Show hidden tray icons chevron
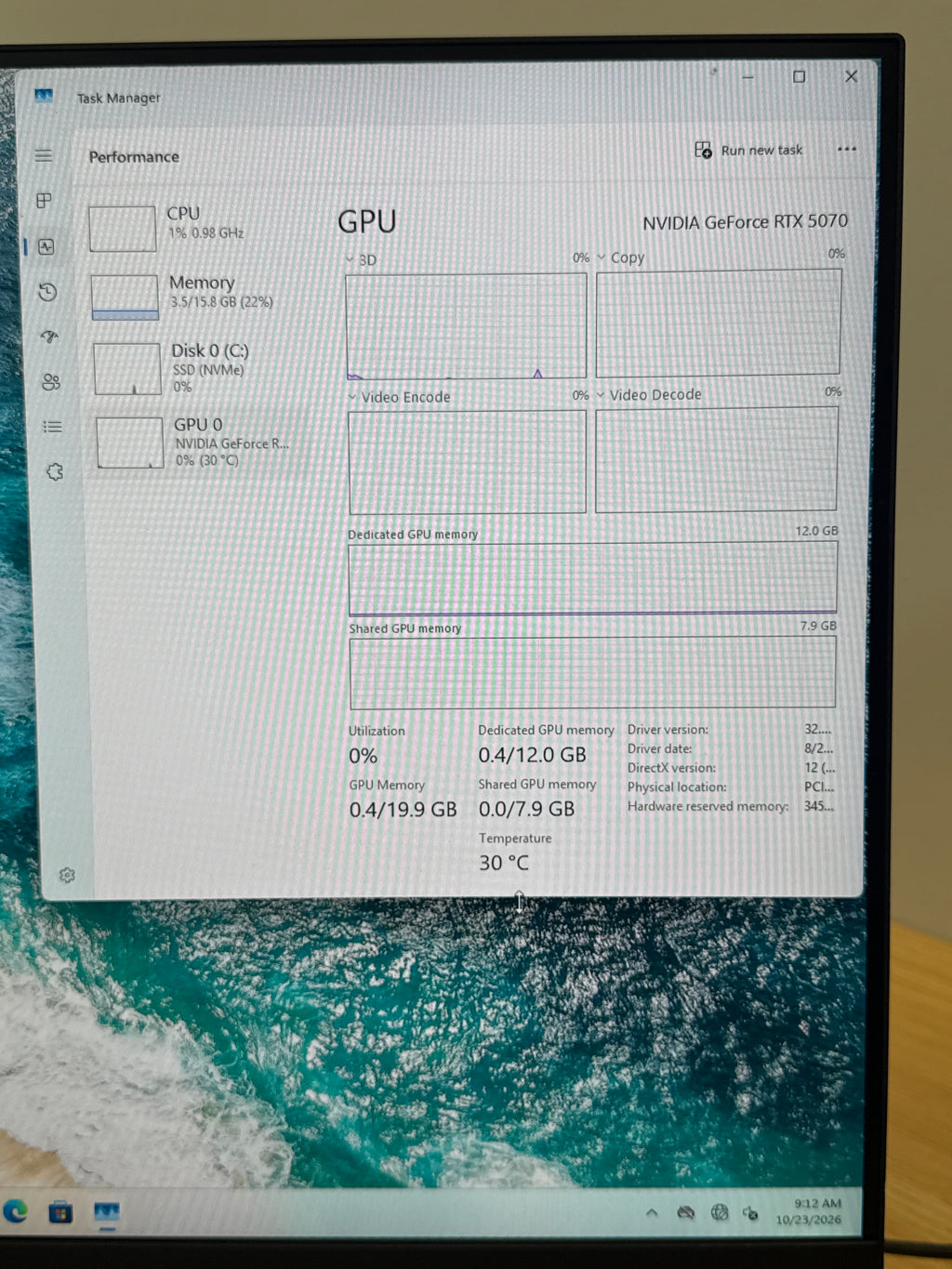This screenshot has height=1269, width=952. 652,1213
